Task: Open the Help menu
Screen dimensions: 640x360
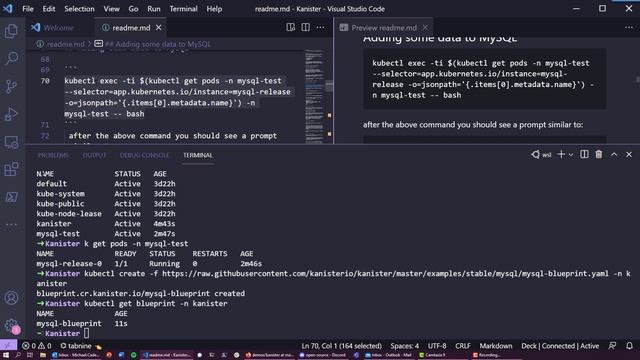Action: [x=214, y=9]
